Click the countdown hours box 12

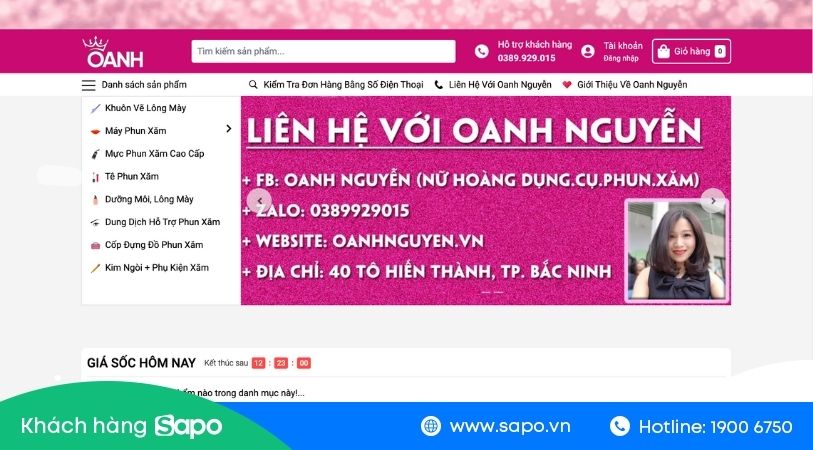(258, 363)
